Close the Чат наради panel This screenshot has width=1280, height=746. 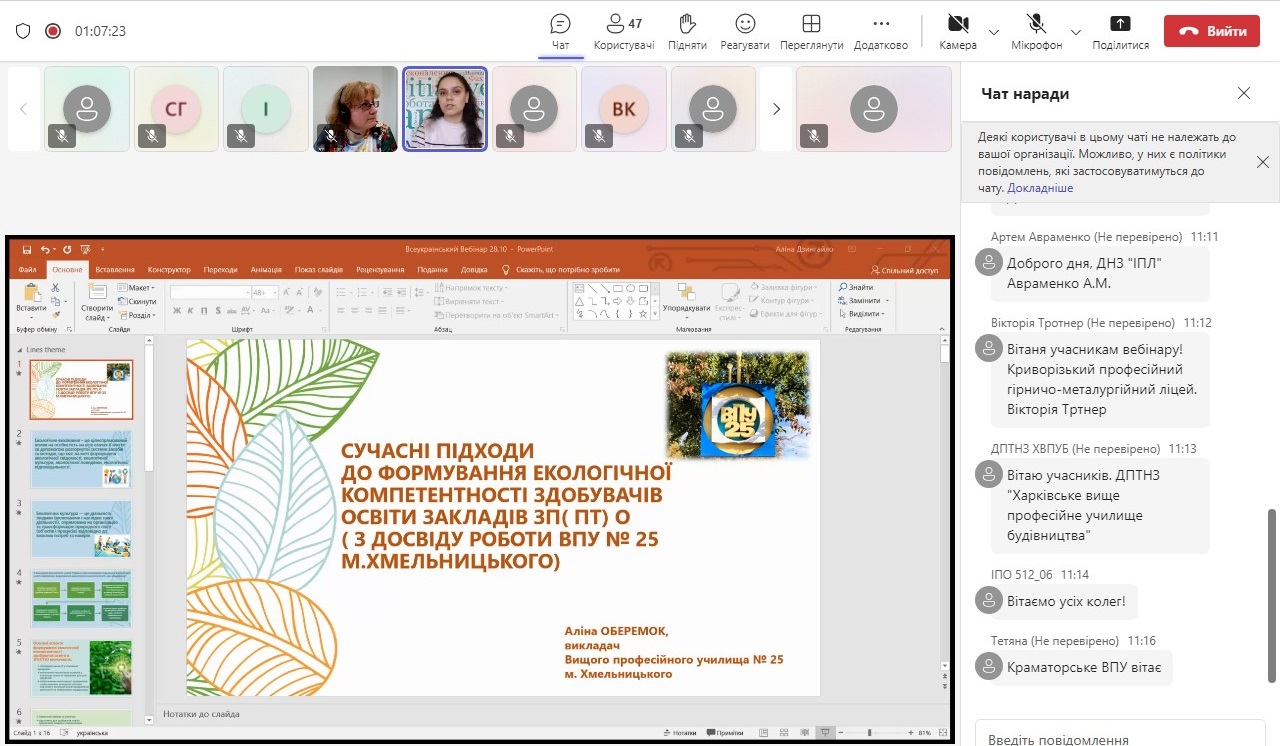coord(1243,93)
